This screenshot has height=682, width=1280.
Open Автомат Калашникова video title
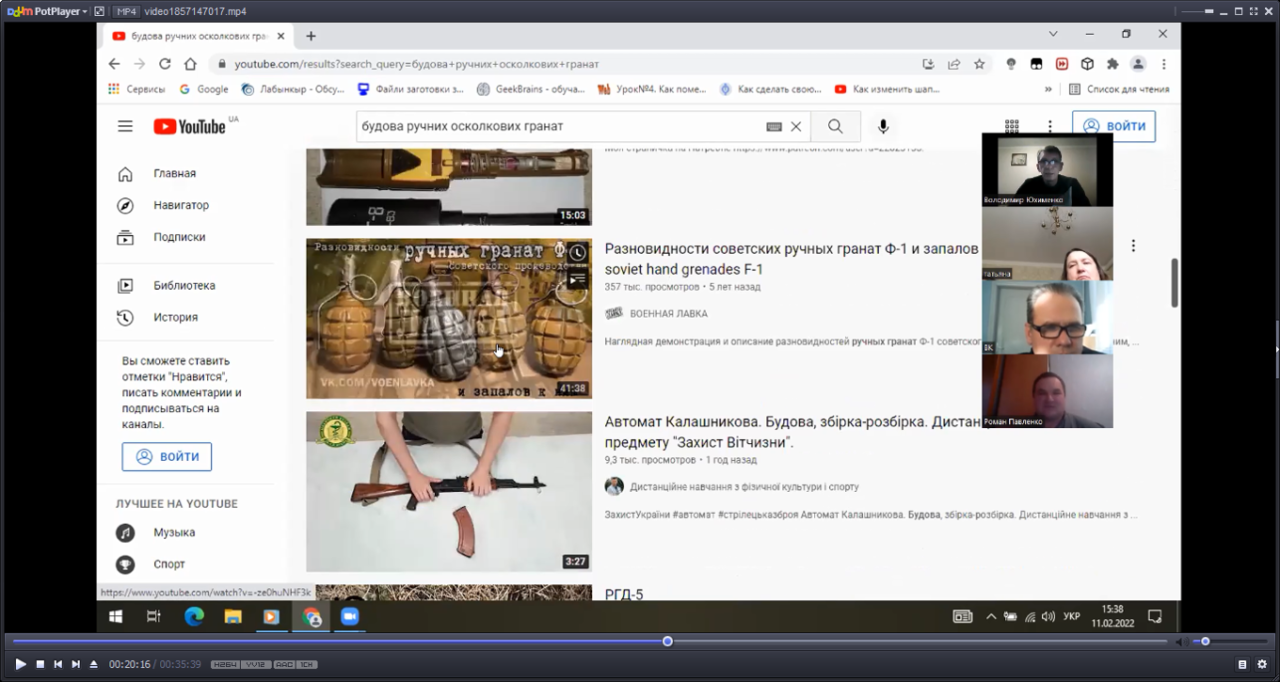tap(792, 431)
